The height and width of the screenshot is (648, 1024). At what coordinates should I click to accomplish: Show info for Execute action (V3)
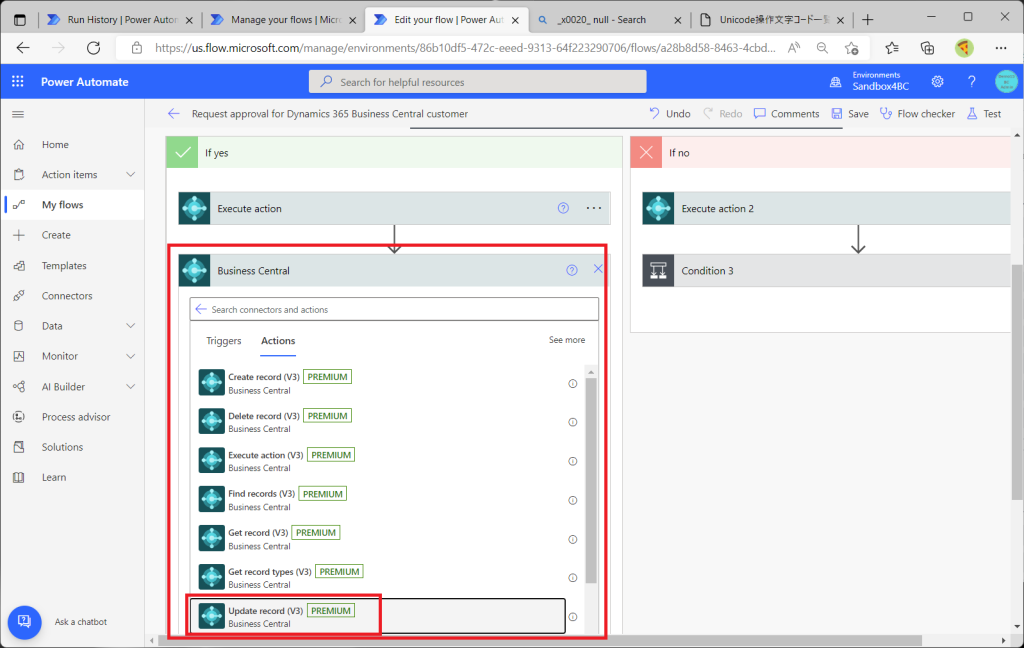pyautogui.click(x=573, y=461)
